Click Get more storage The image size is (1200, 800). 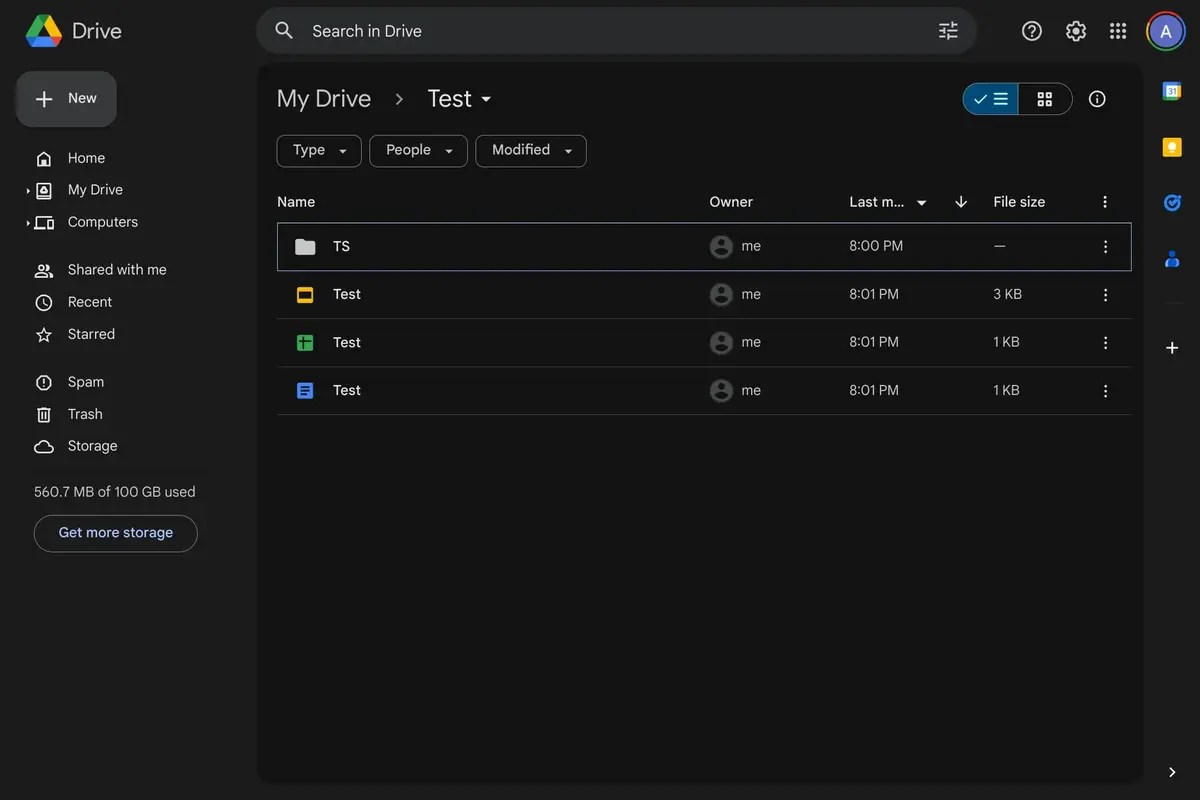115,533
